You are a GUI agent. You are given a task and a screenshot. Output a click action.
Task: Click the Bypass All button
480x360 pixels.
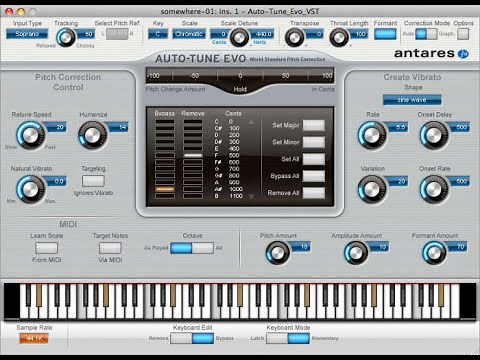coord(314,176)
